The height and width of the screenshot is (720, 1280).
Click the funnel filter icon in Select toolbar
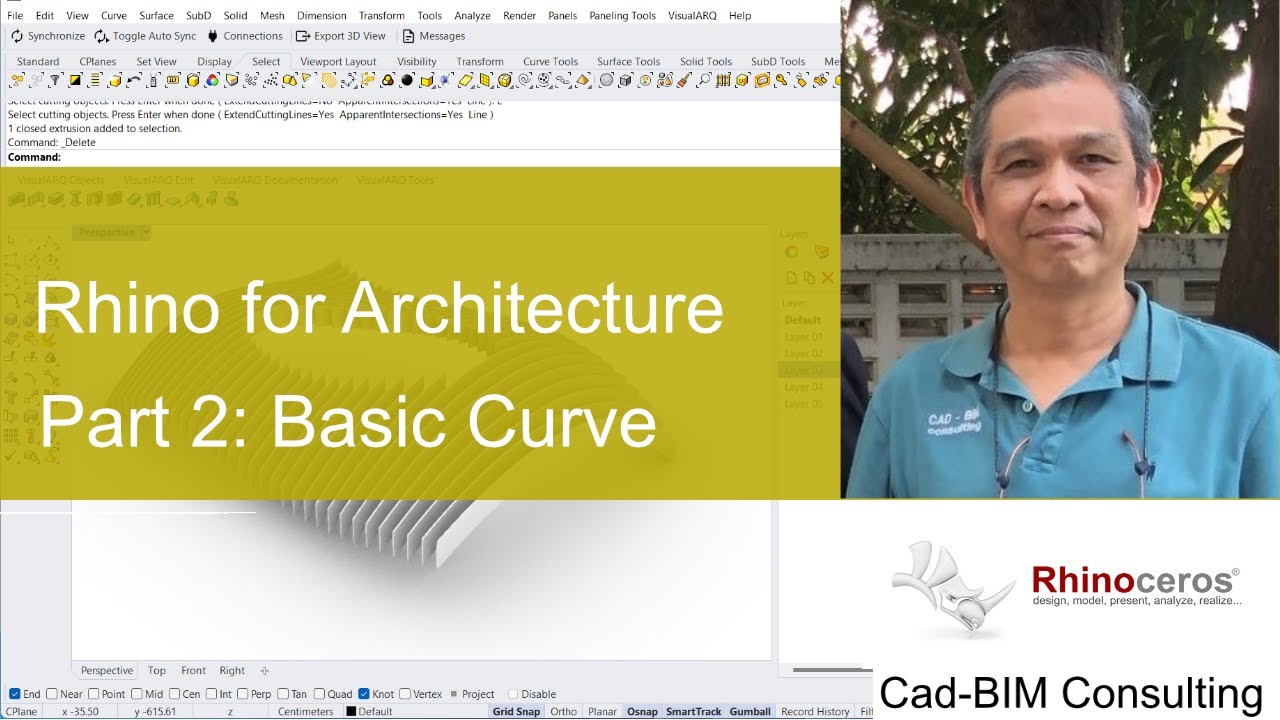(x=56, y=80)
